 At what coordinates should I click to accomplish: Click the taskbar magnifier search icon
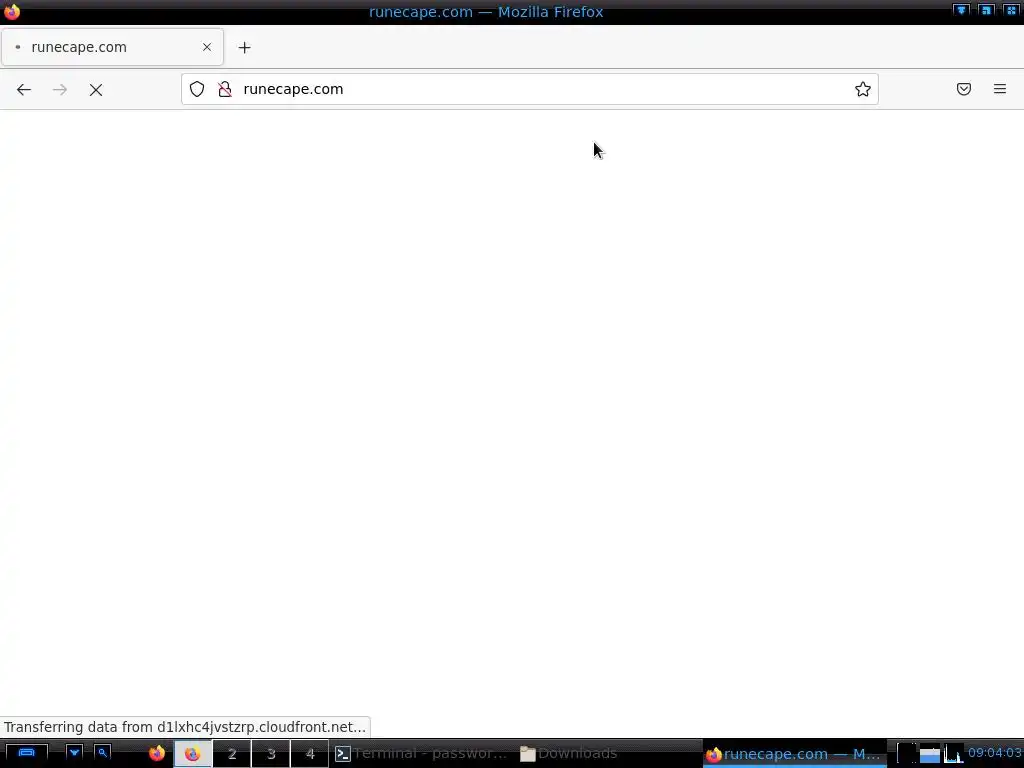click(x=103, y=753)
